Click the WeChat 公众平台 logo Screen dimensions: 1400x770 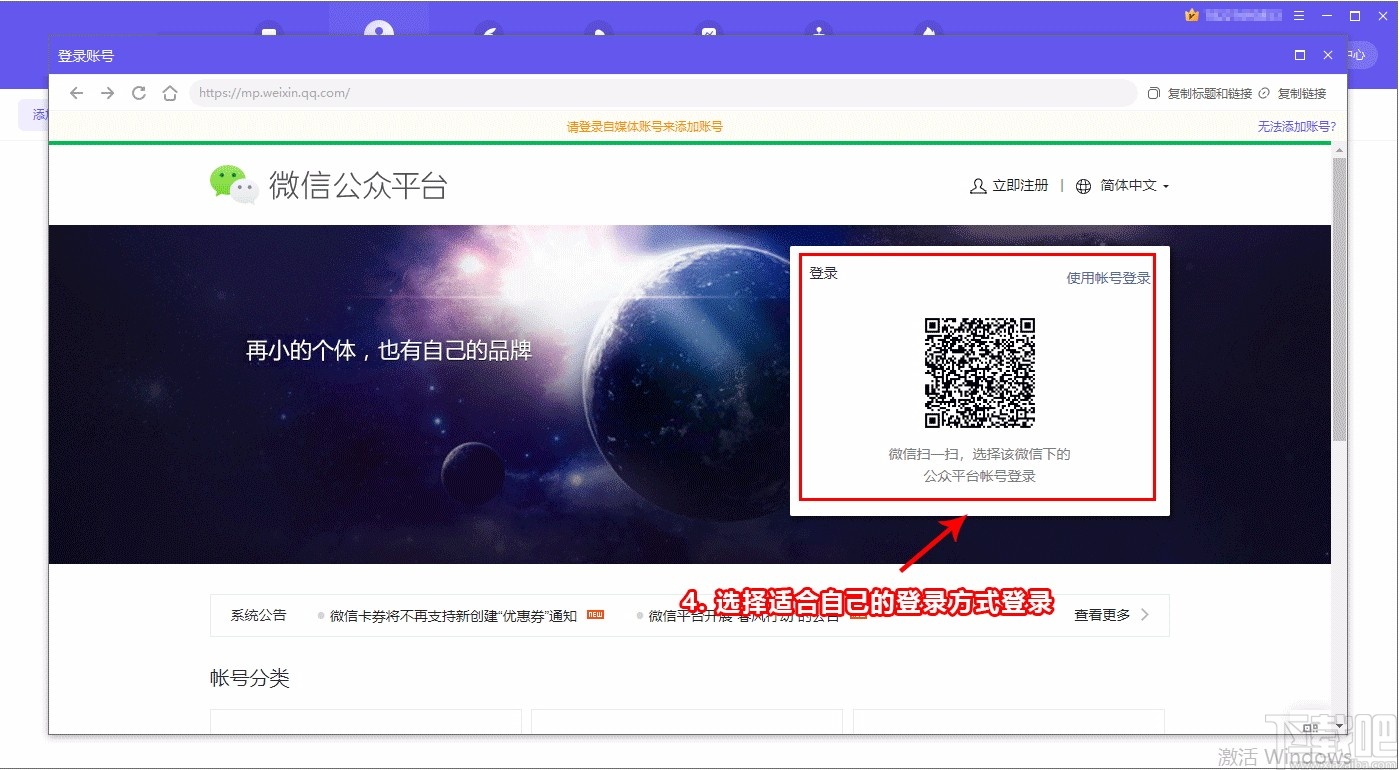pos(234,184)
